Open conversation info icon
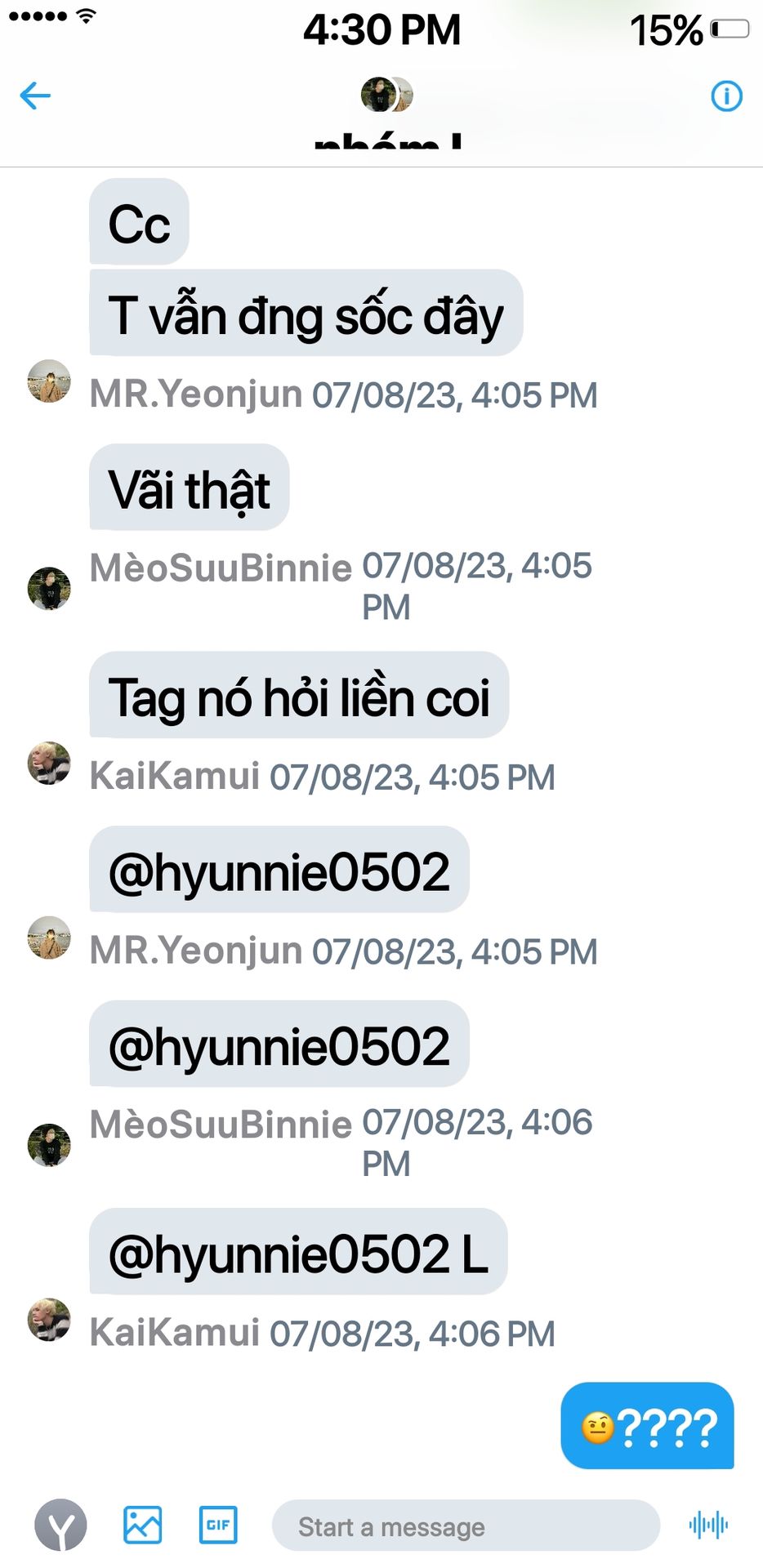This screenshot has width=763, height=1568. coord(726,96)
